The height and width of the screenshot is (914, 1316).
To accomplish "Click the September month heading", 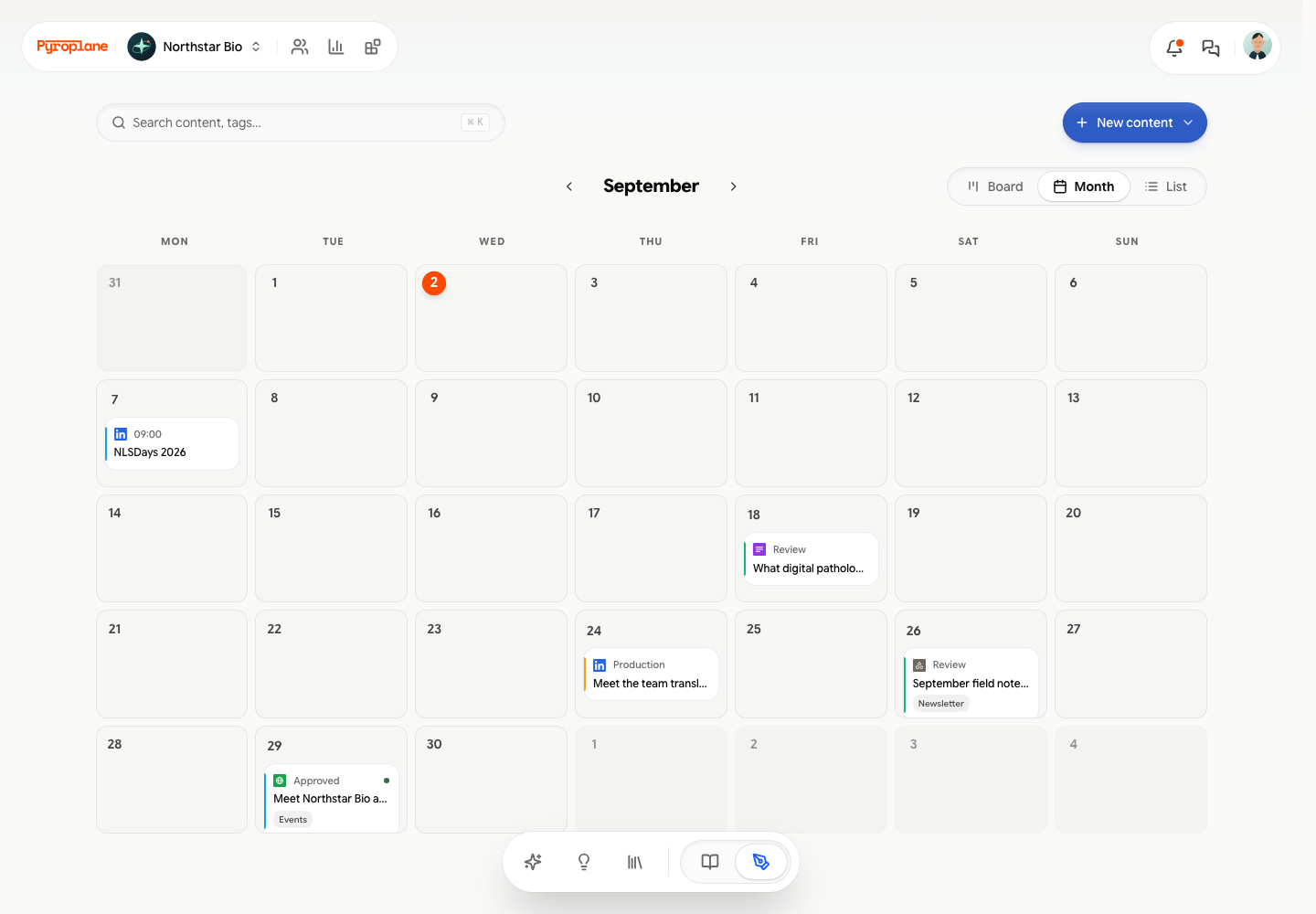I will [x=651, y=186].
